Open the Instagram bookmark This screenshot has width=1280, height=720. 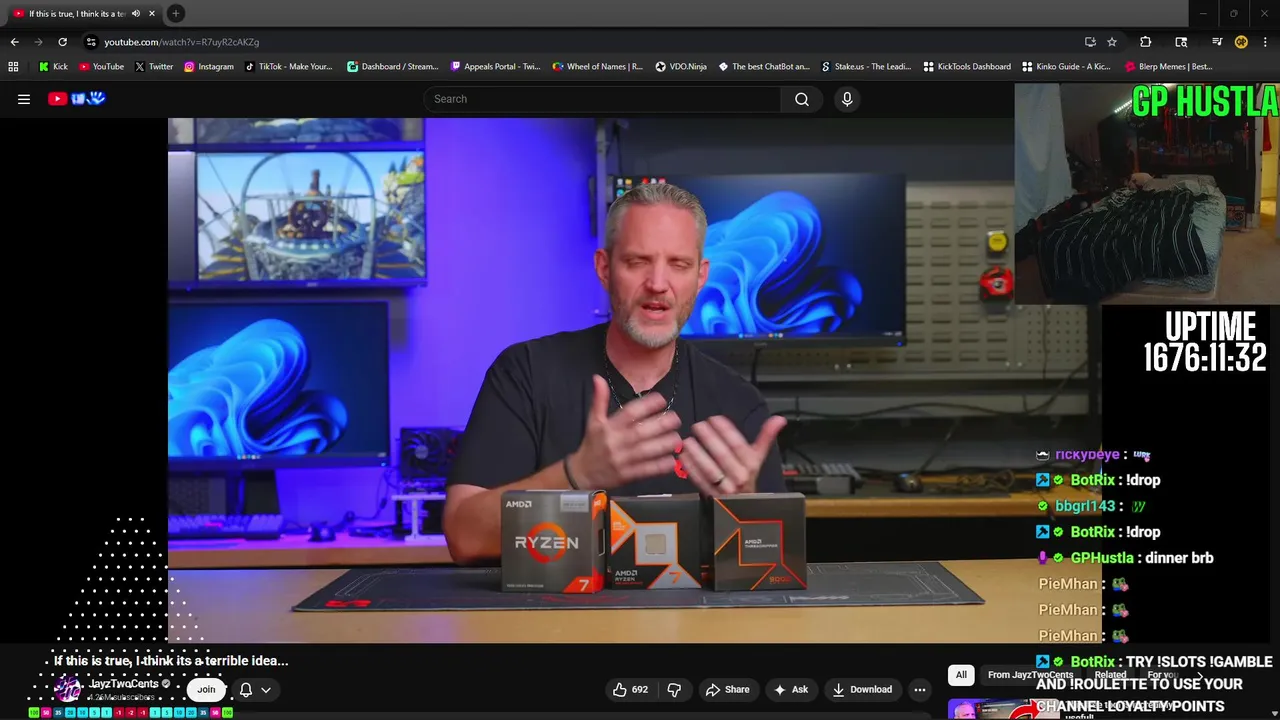coord(208,67)
